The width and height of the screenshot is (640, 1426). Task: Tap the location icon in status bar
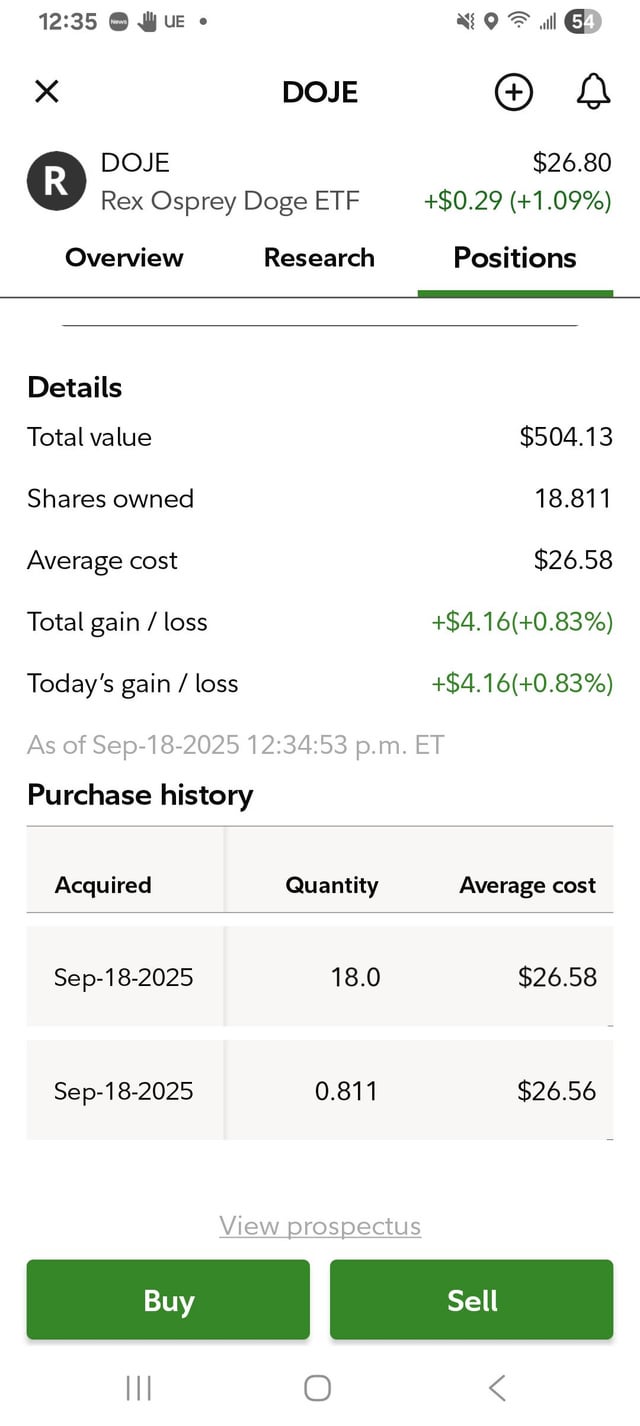[x=491, y=22]
